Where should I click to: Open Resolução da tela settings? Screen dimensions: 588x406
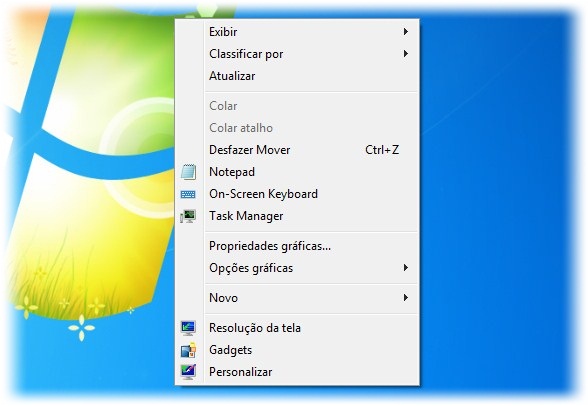(297, 328)
